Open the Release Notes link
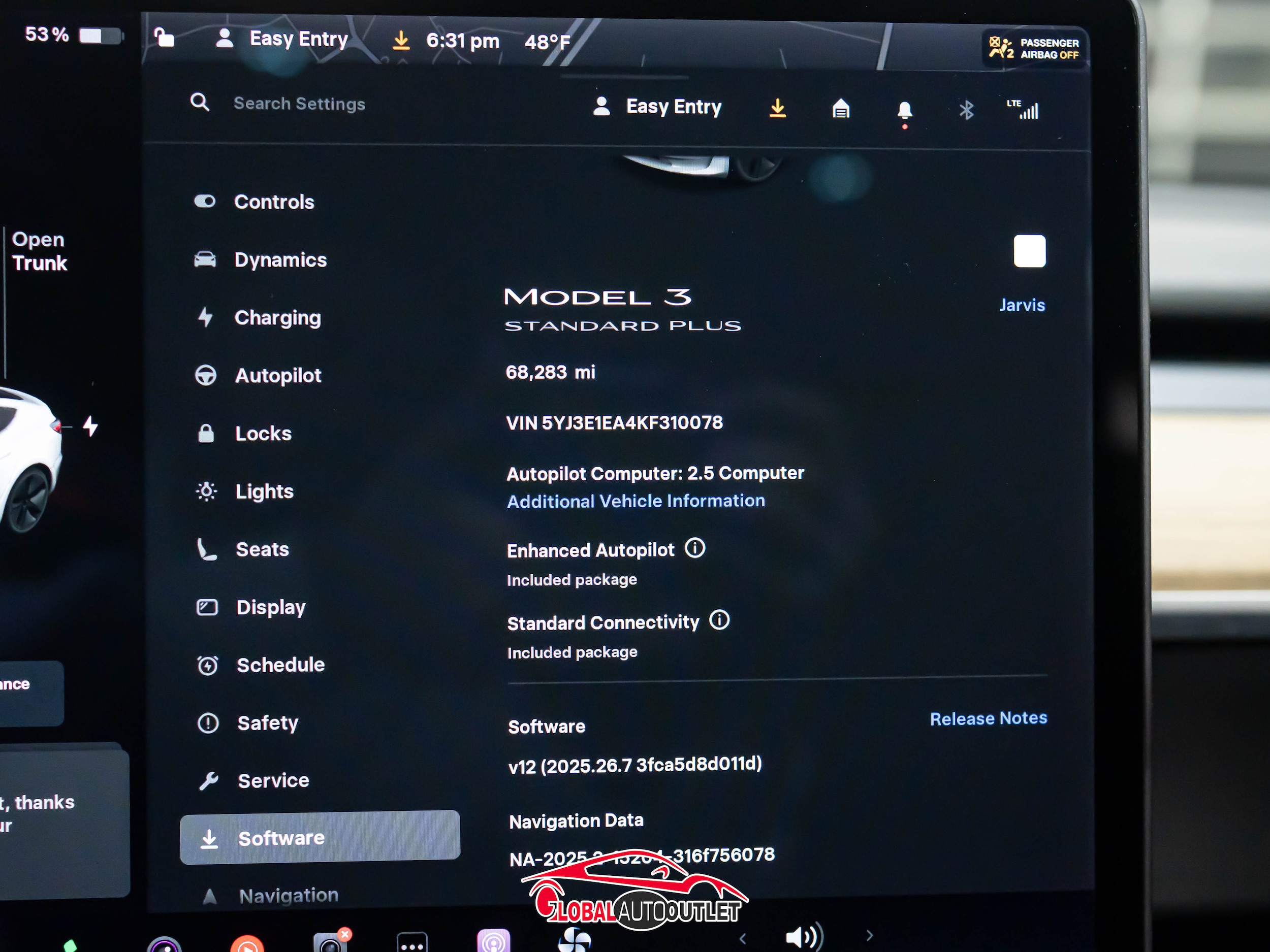This screenshot has width=1270, height=952. coord(988,718)
